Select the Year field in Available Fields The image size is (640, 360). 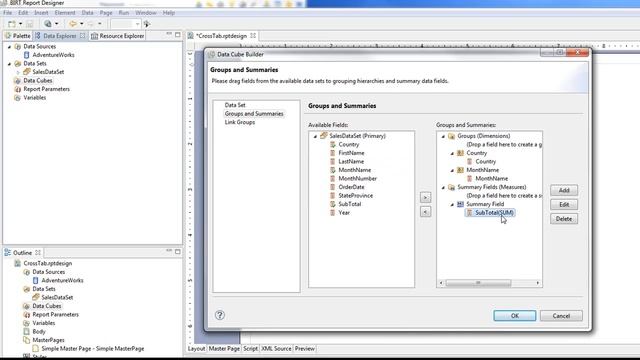(x=344, y=213)
